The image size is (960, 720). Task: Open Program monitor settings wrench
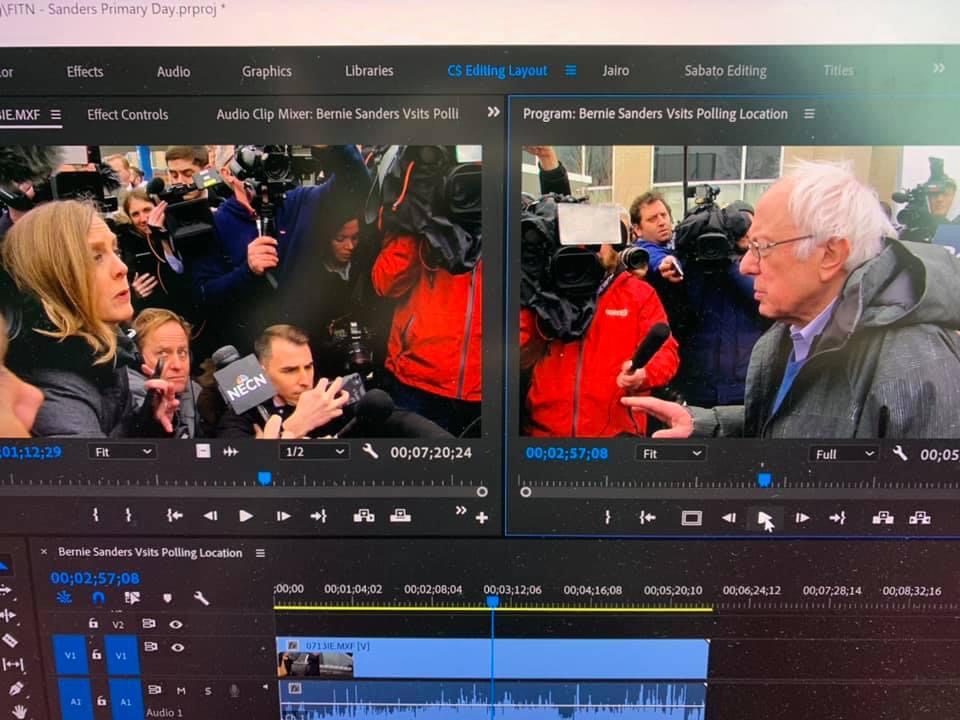[899, 453]
